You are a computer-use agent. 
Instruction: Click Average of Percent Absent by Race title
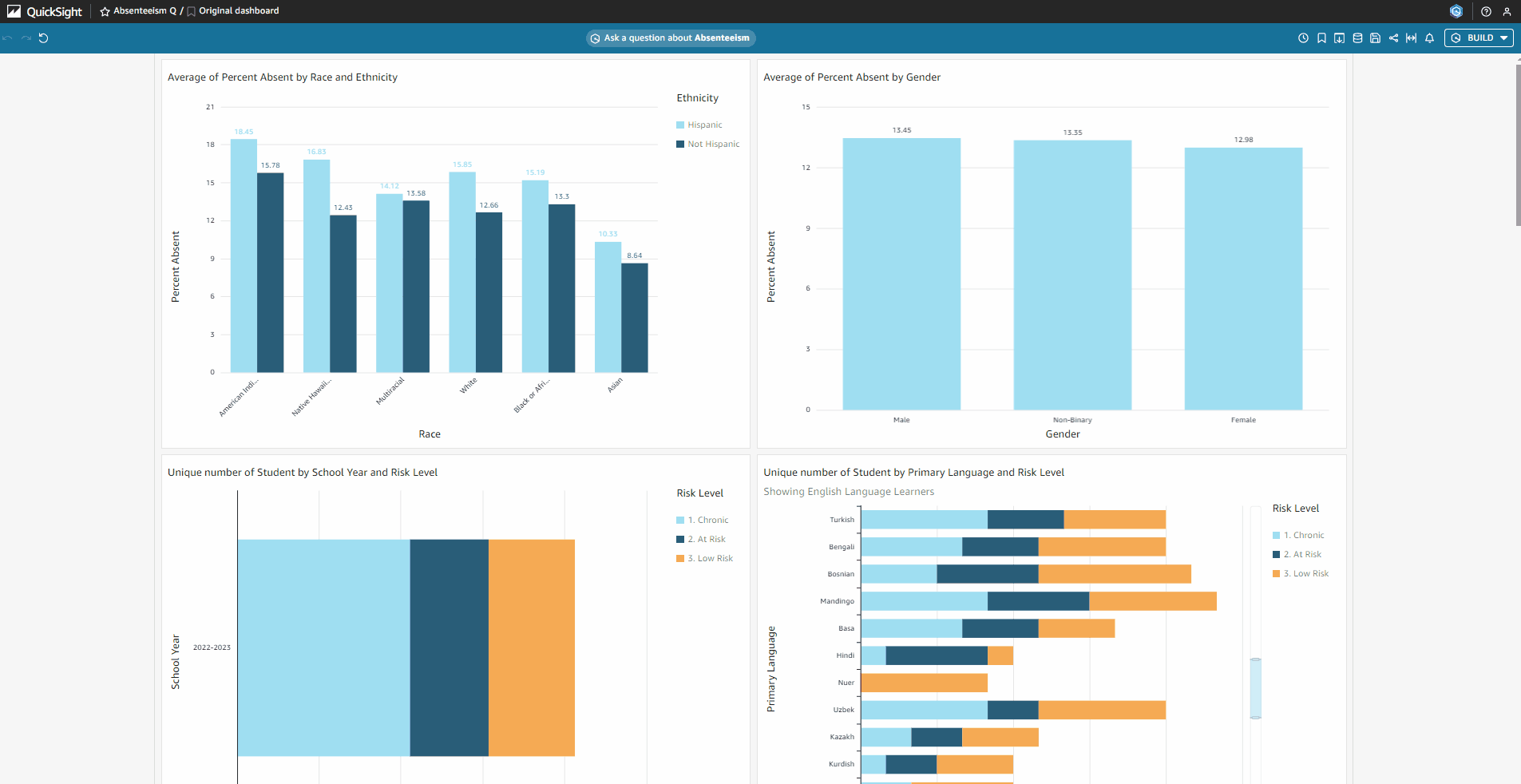point(283,77)
